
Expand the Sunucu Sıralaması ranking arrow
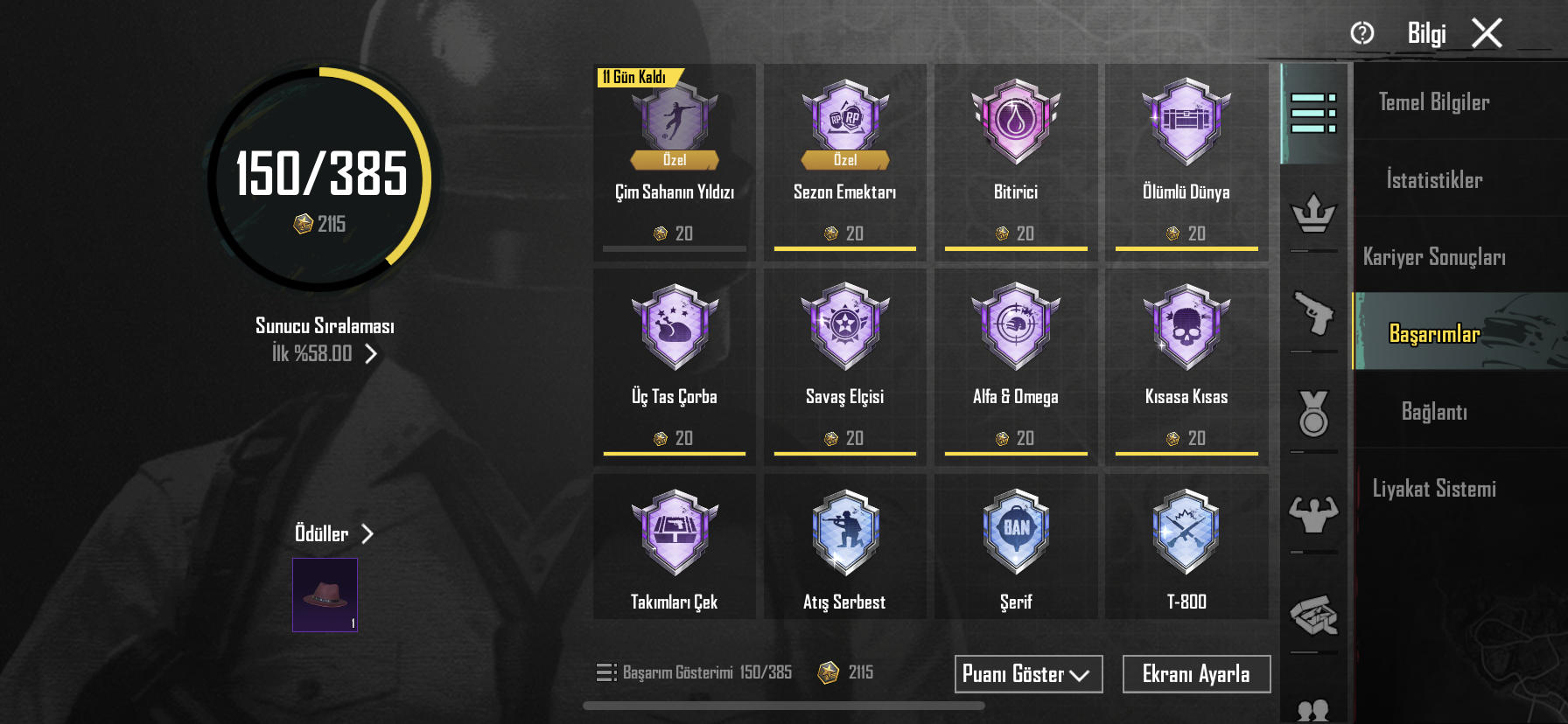coord(371,353)
